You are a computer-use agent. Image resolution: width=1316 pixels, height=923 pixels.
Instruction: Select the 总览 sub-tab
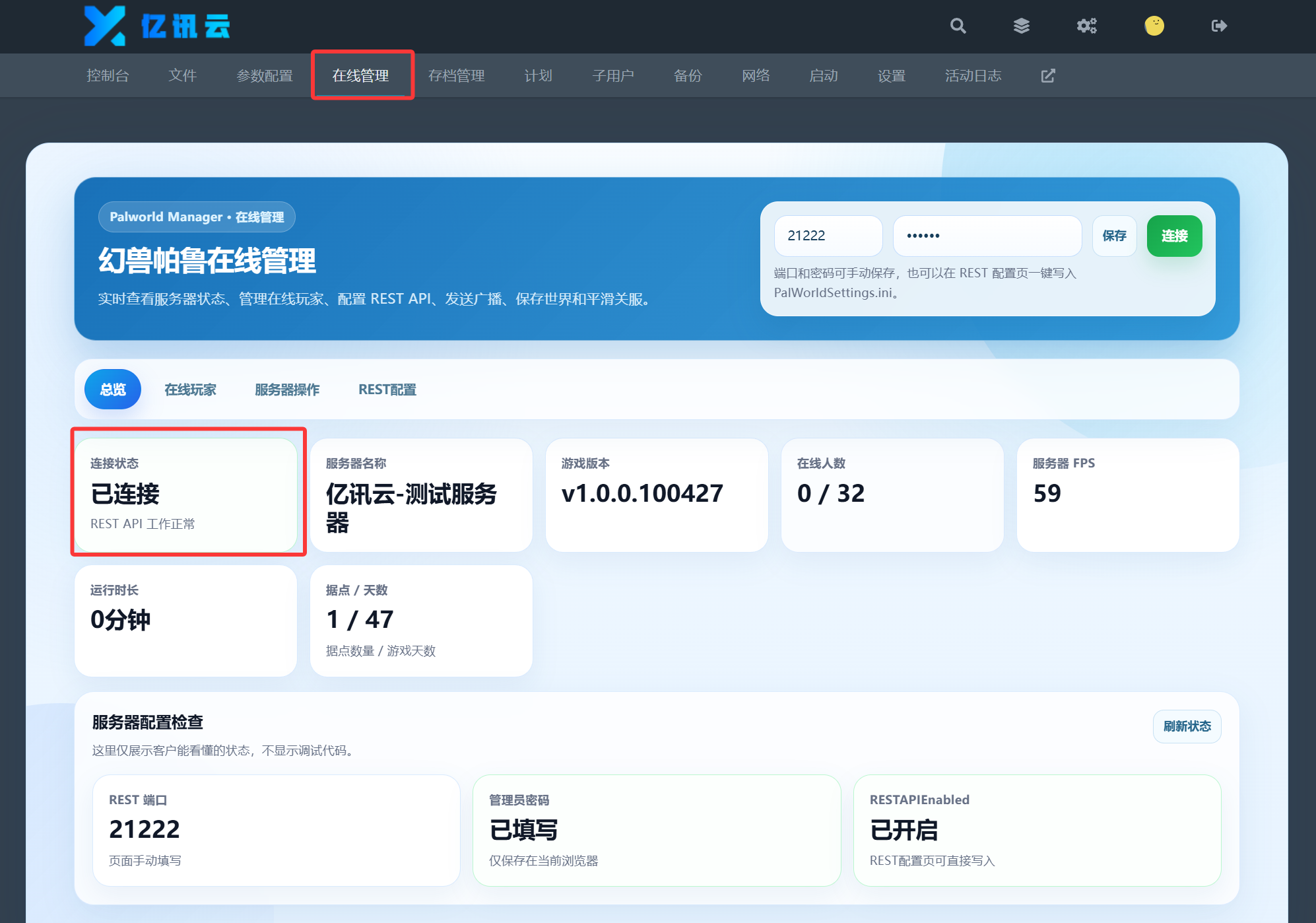coord(113,390)
